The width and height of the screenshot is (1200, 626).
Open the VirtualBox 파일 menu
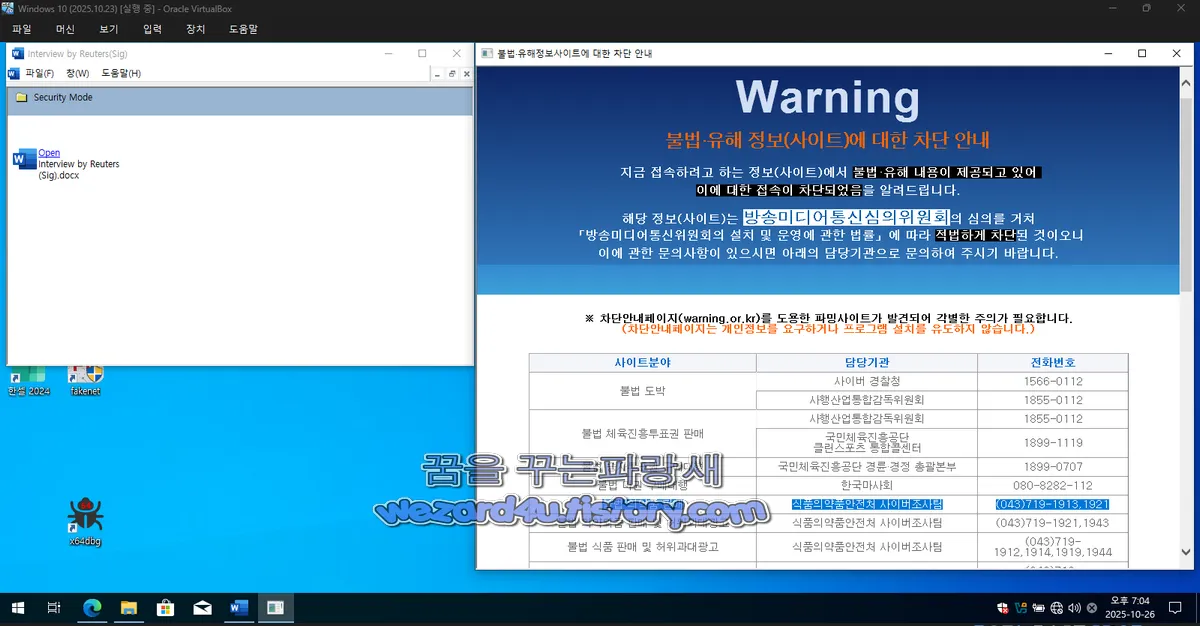coord(22,29)
